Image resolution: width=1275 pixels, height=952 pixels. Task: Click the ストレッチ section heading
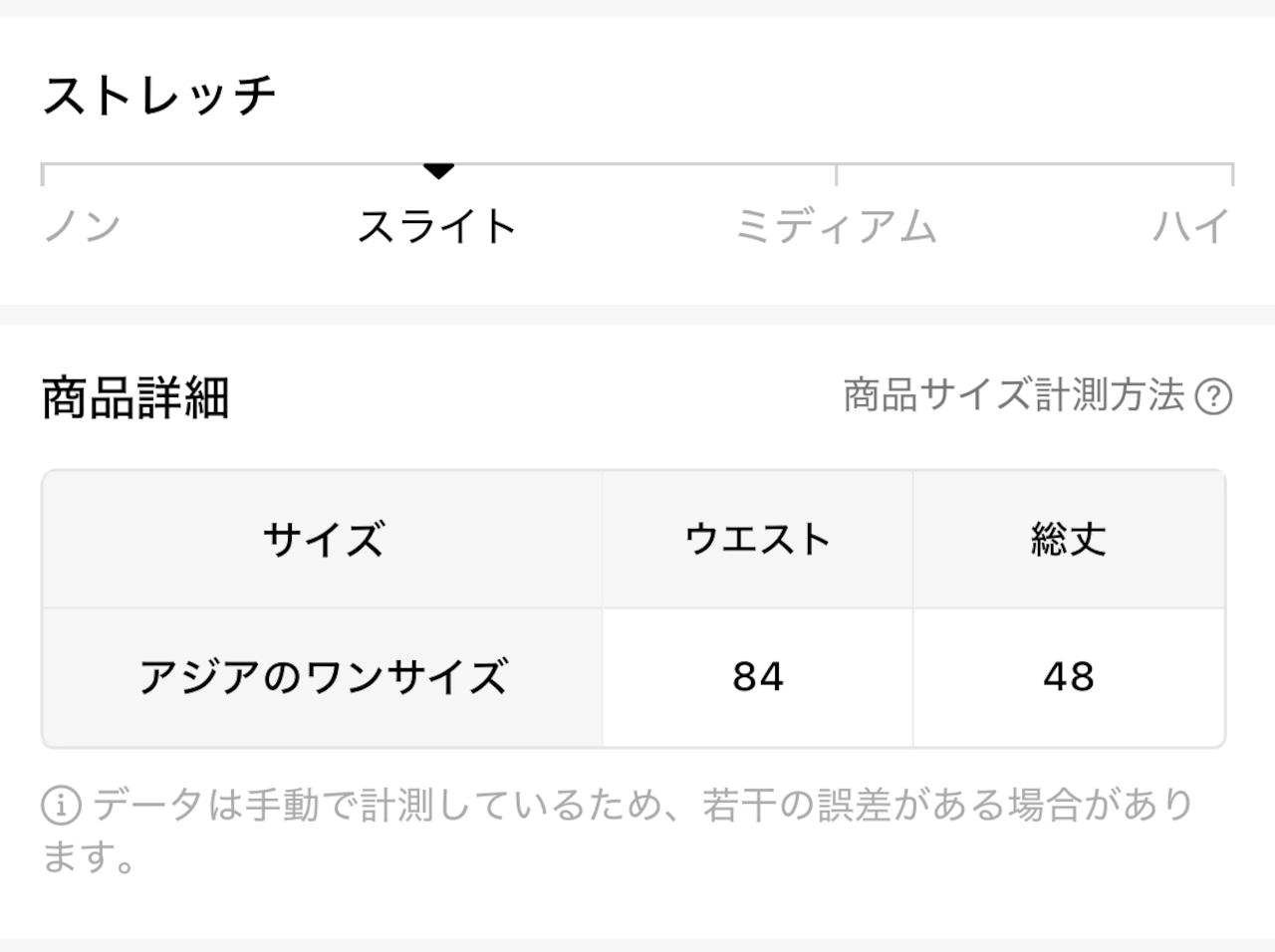(x=159, y=96)
